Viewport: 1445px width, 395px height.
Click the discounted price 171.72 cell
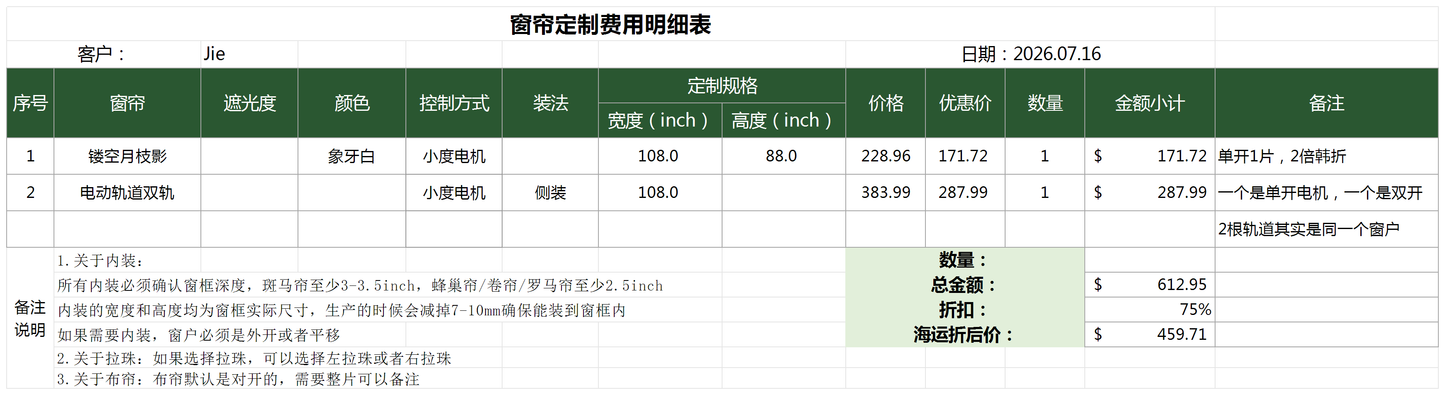click(x=965, y=156)
